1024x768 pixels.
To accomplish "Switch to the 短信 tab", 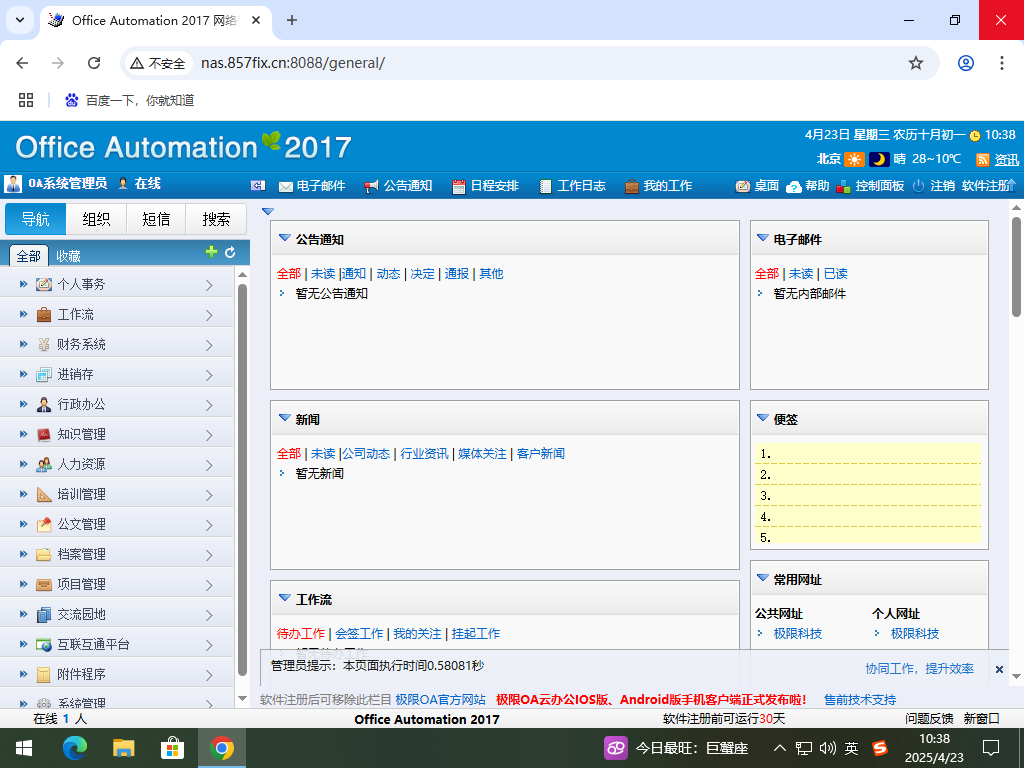I will [156, 219].
